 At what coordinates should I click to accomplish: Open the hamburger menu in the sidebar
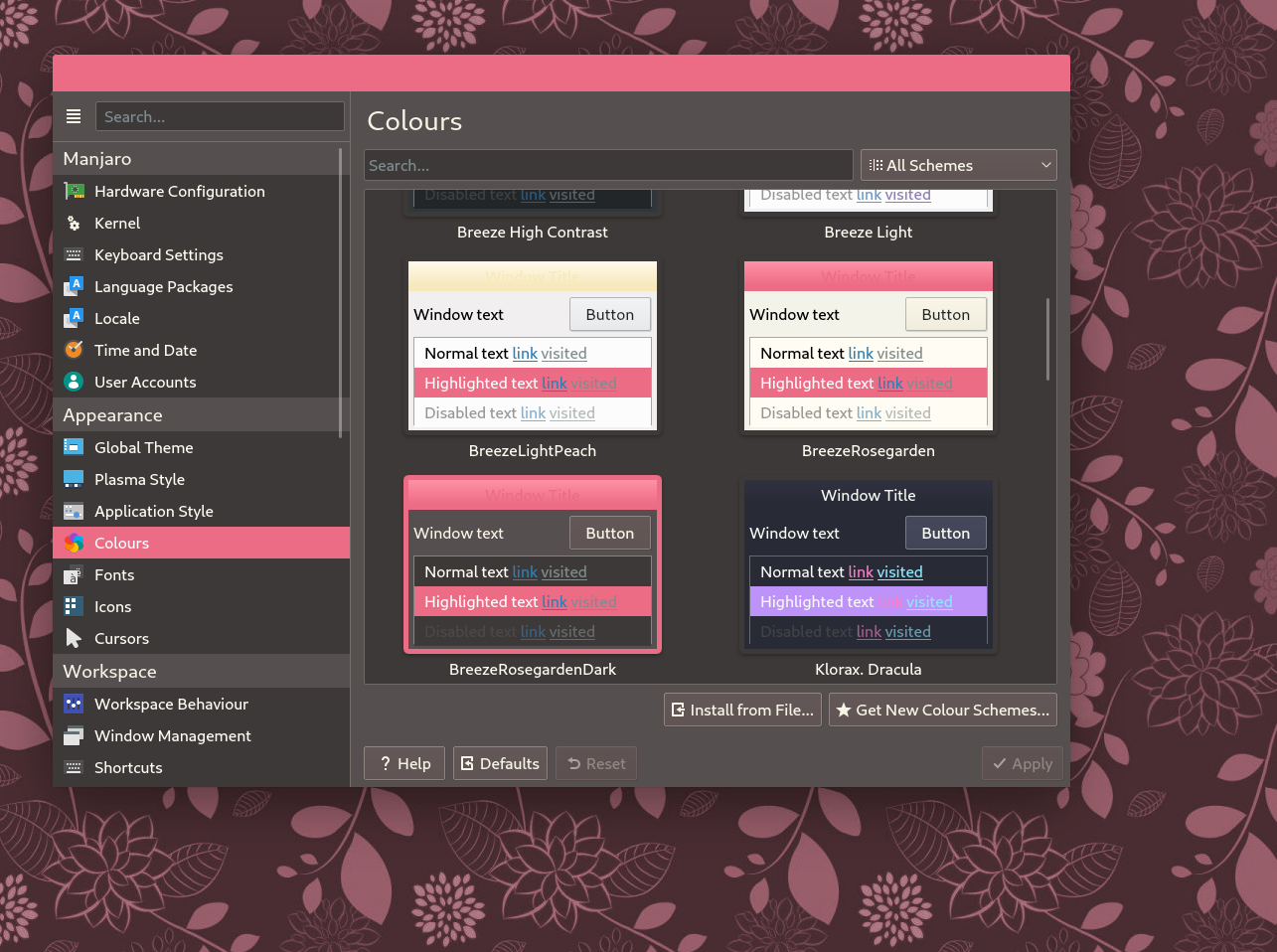[74, 116]
